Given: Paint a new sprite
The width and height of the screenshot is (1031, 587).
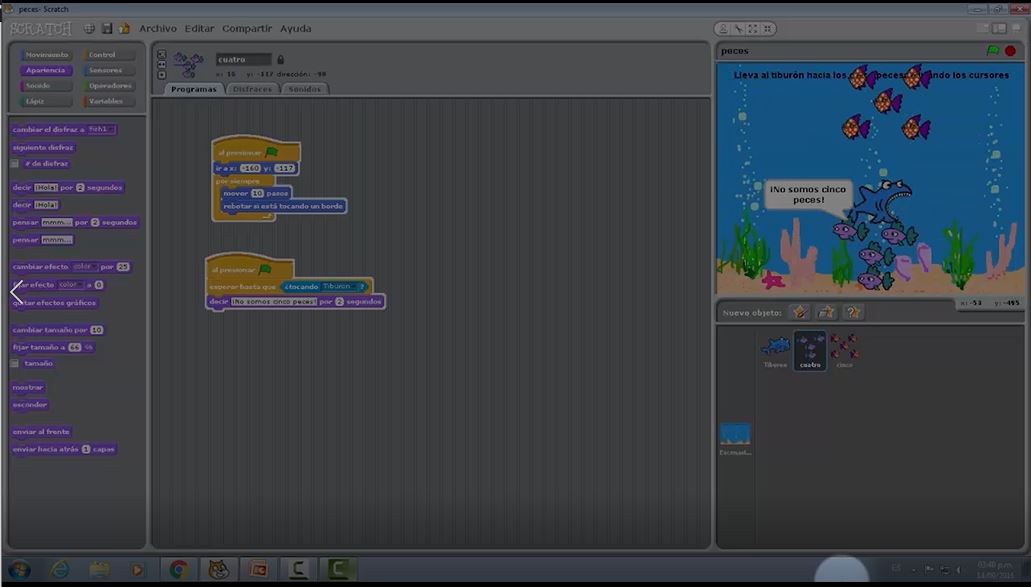Looking at the screenshot, I should coord(800,312).
